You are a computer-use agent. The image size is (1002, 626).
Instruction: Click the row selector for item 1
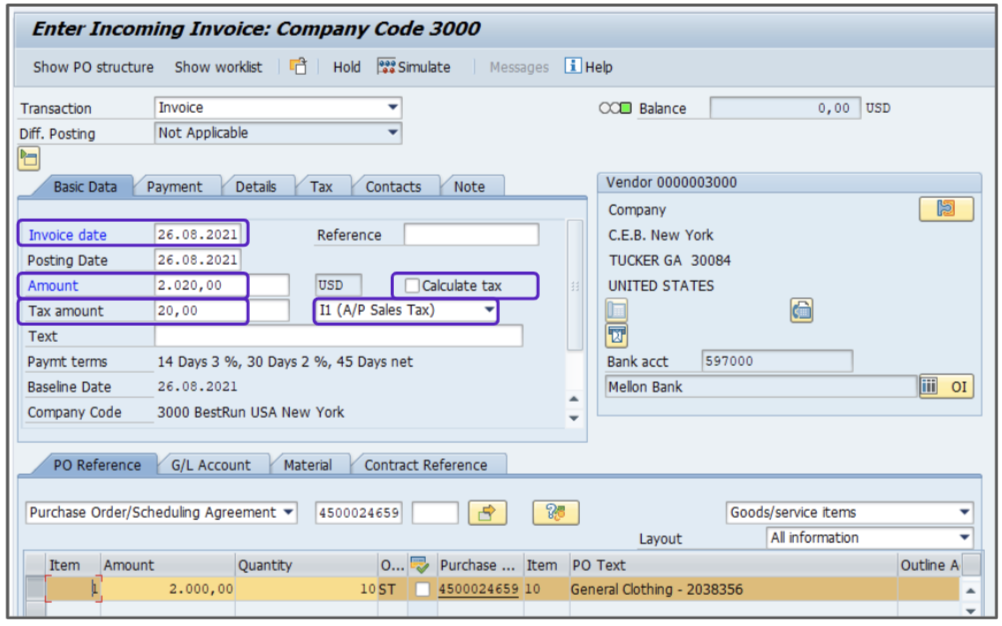pyautogui.click(x=35, y=590)
